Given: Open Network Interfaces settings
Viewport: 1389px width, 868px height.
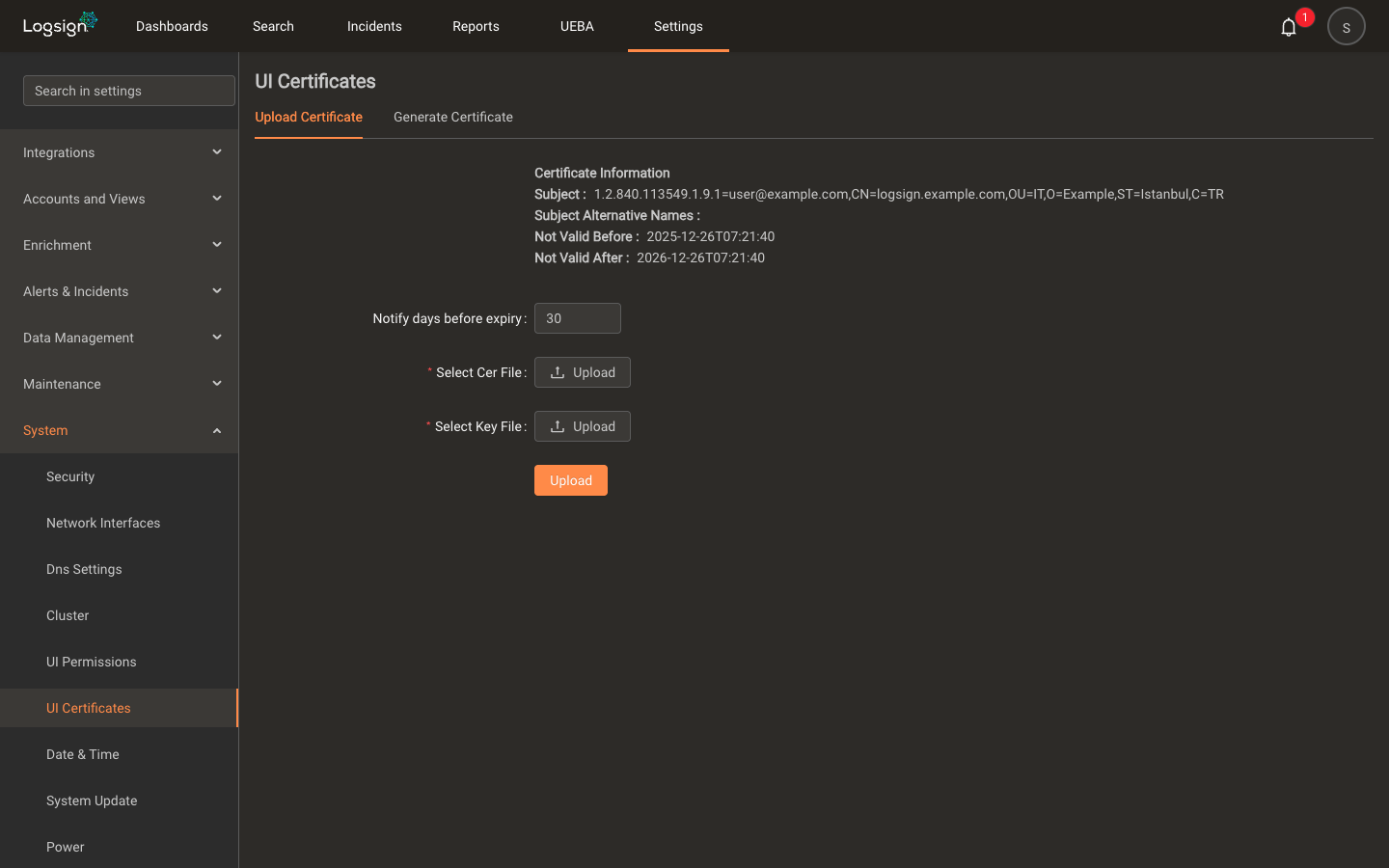Looking at the screenshot, I should [120, 523].
